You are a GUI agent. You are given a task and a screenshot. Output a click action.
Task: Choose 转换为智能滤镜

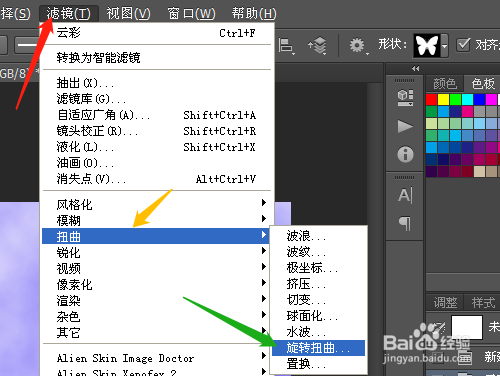click(x=157, y=58)
